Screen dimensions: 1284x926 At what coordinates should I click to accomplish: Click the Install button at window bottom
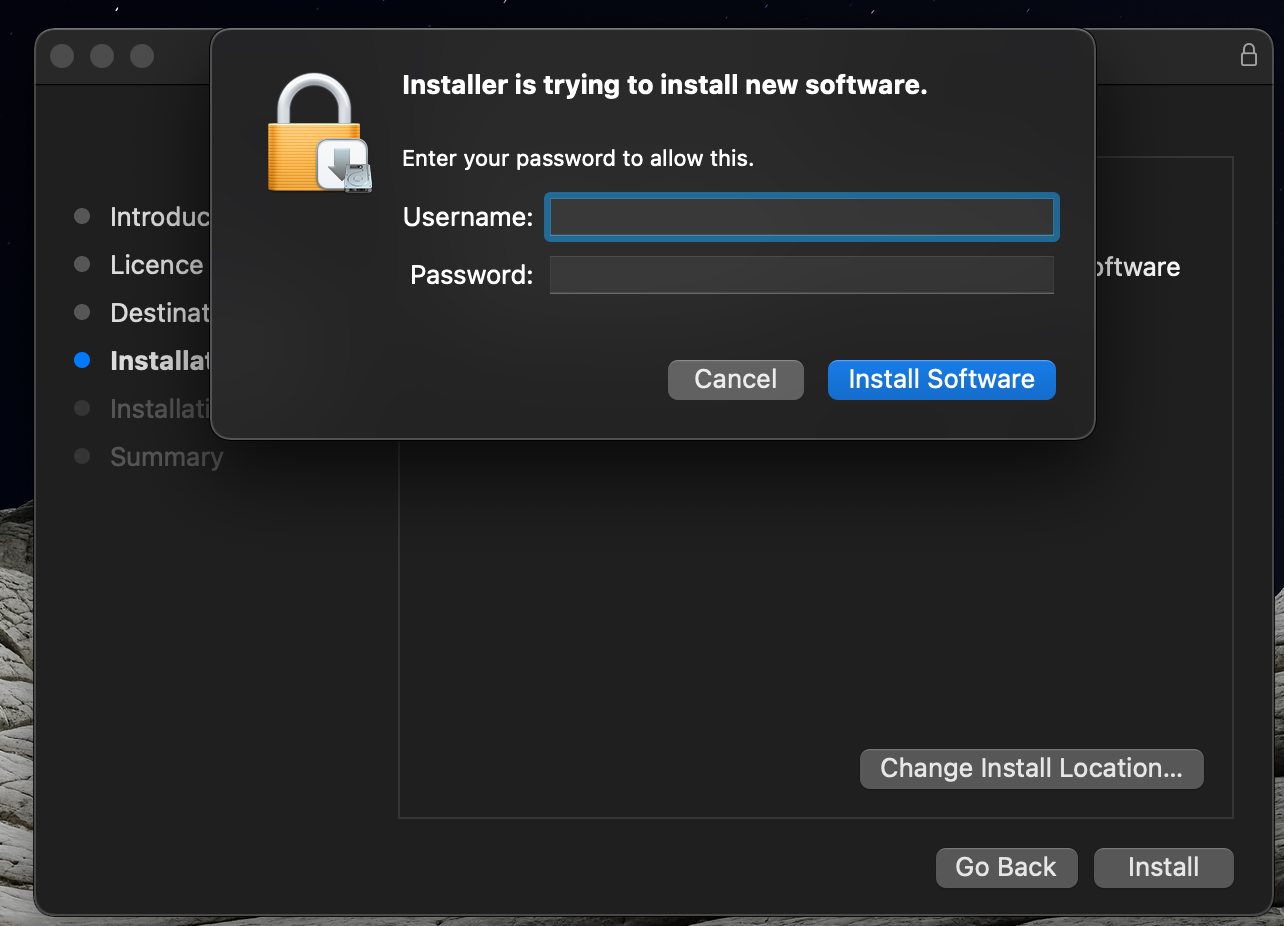pos(1164,867)
